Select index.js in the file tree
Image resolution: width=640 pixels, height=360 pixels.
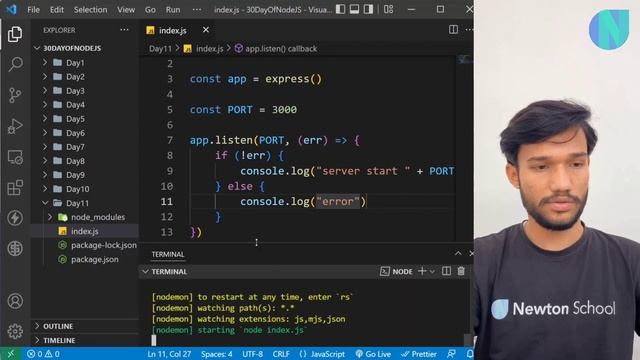[84, 231]
